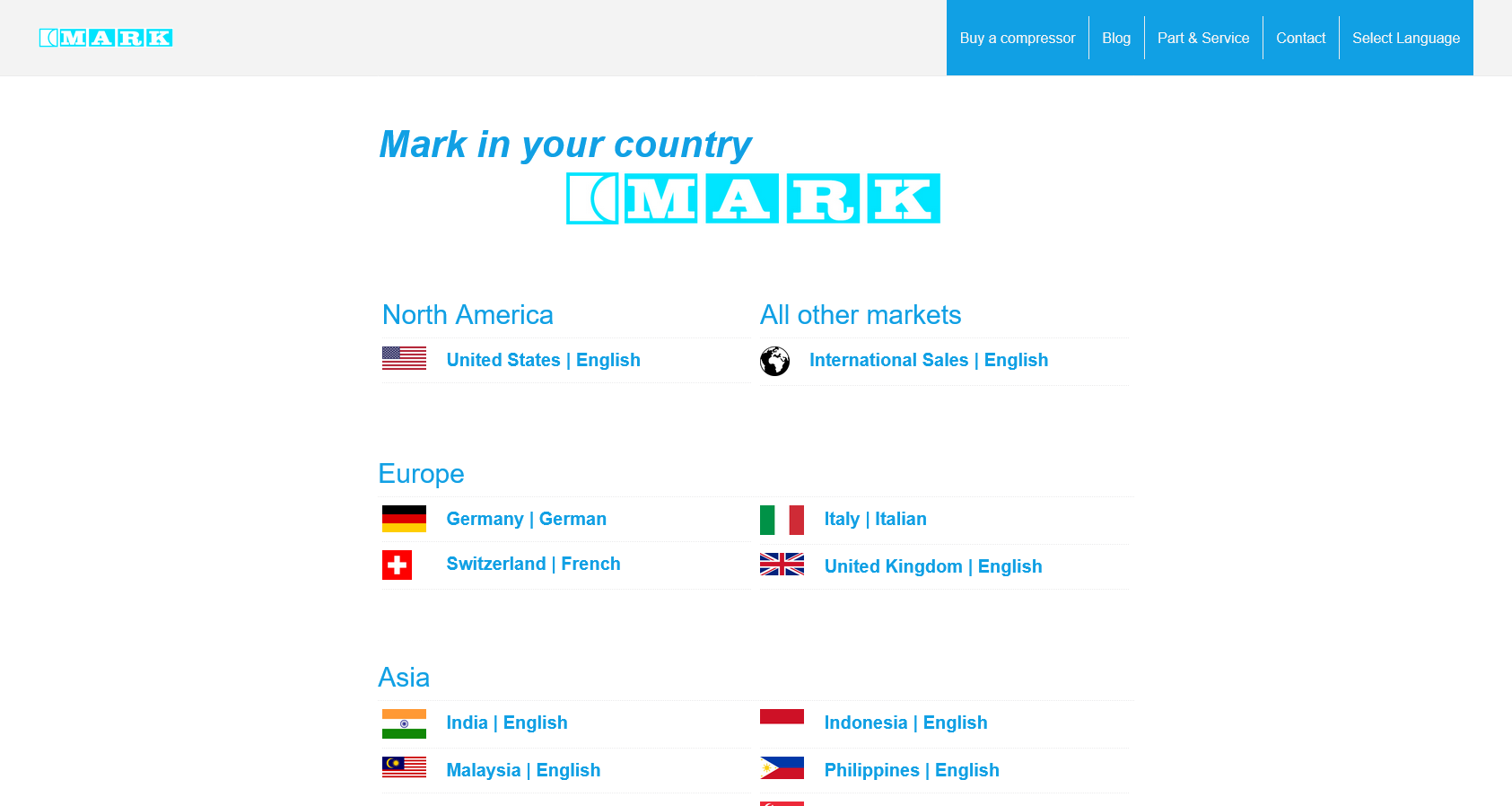Click the United States flag icon
The image size is (1512, 806).
point(404,358)
